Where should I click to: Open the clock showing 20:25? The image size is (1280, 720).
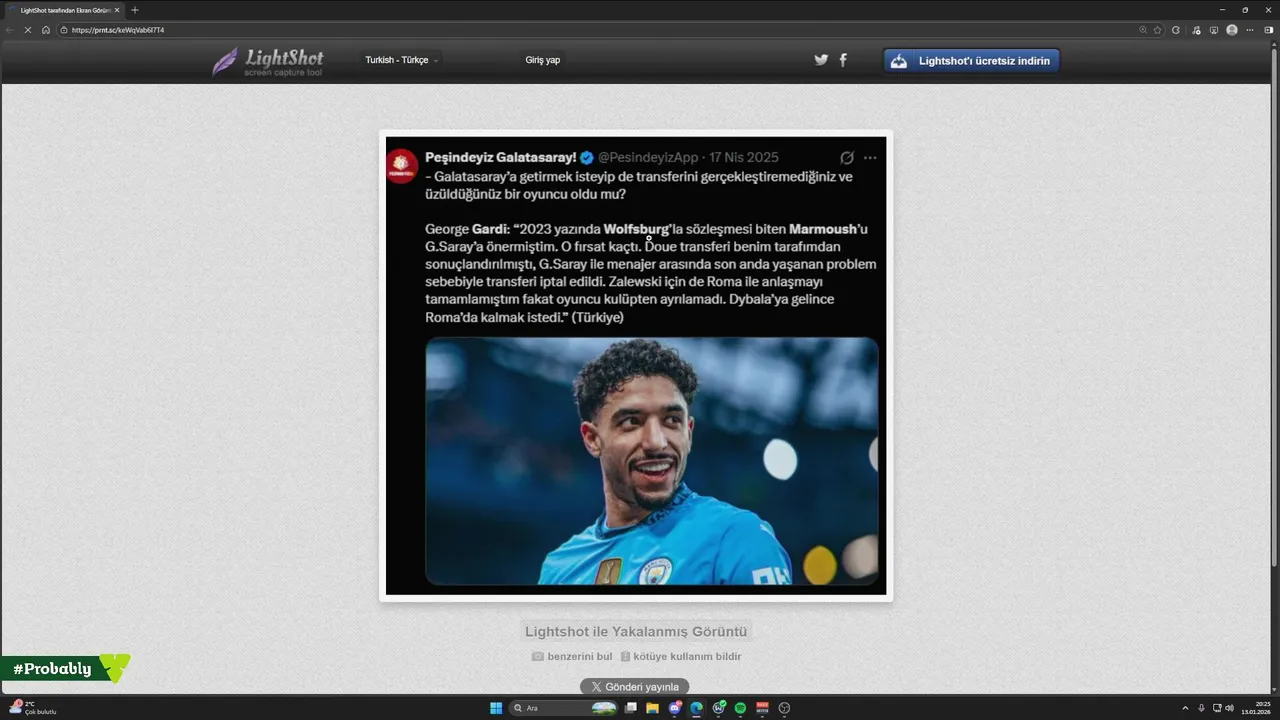point(1254,708)
